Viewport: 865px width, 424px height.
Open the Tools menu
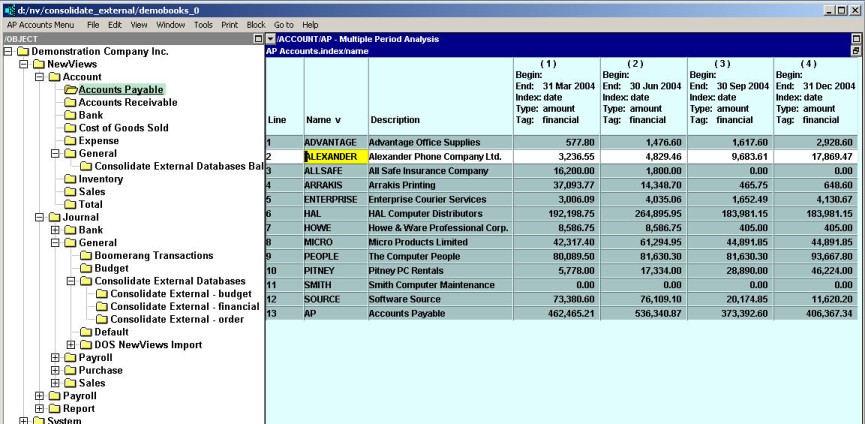click(203, 24)
